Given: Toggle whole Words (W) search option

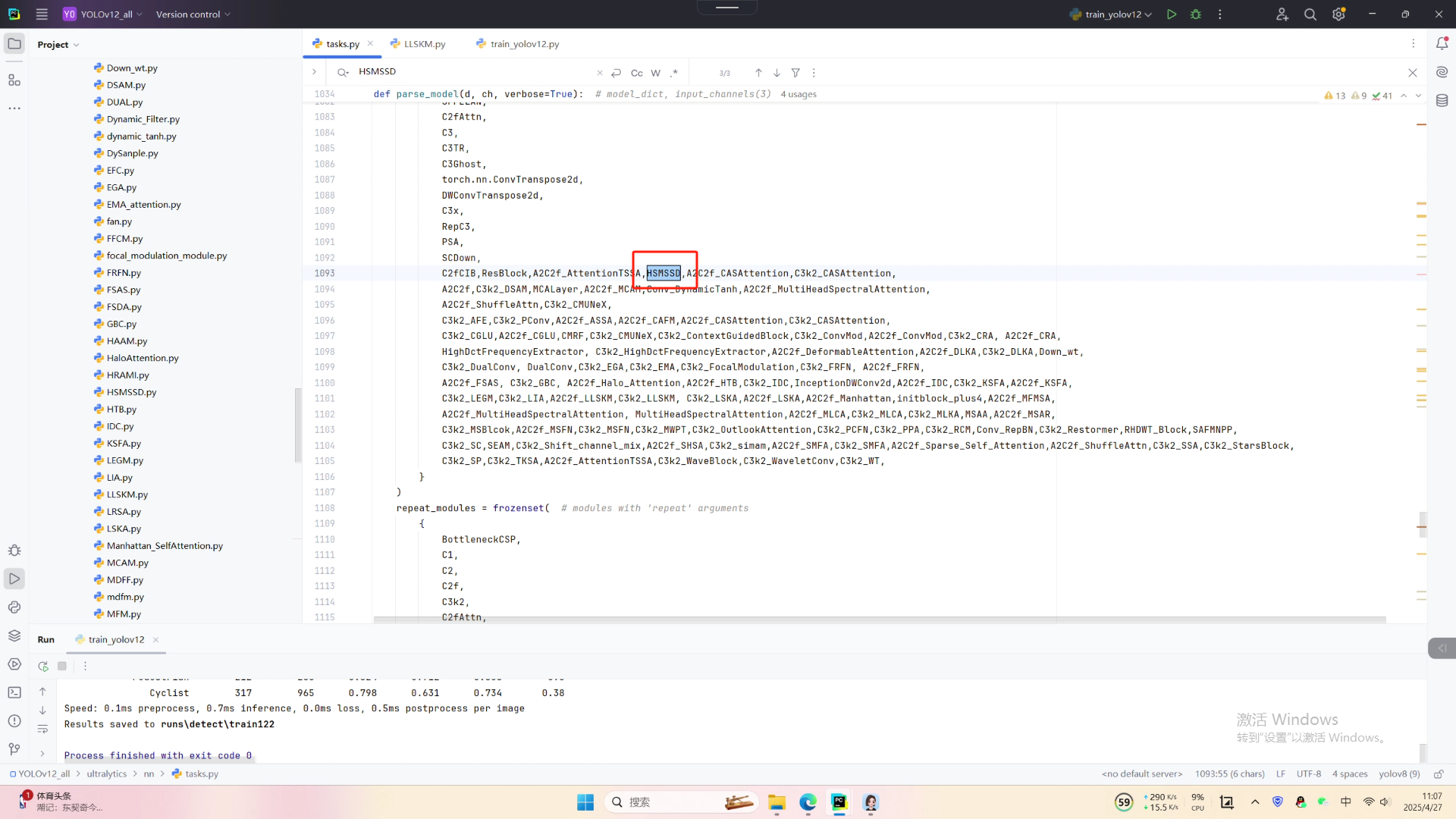Looking at the screenshot, I should click(655, 73).
